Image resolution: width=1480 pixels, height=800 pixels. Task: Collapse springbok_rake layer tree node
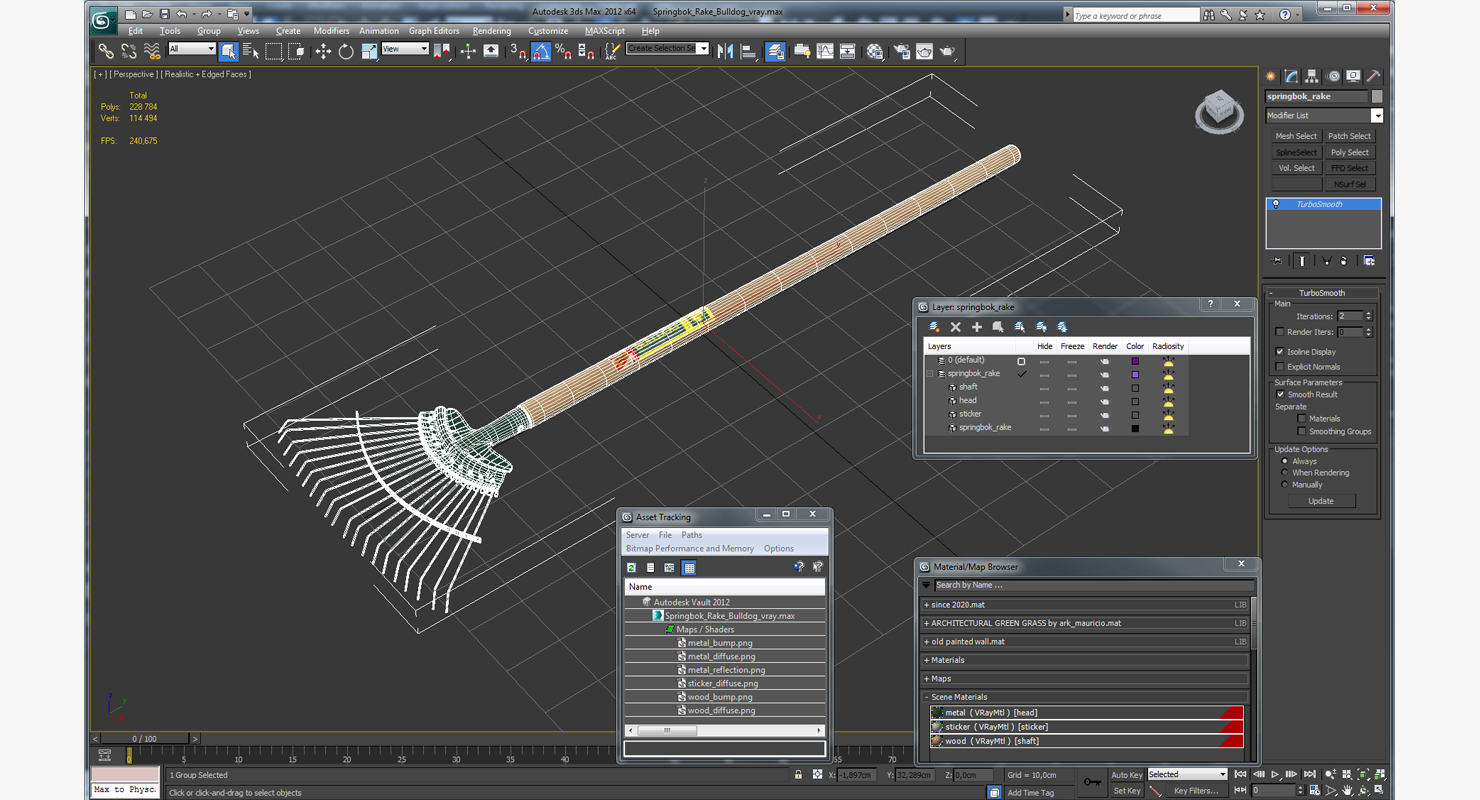(930, 374)
